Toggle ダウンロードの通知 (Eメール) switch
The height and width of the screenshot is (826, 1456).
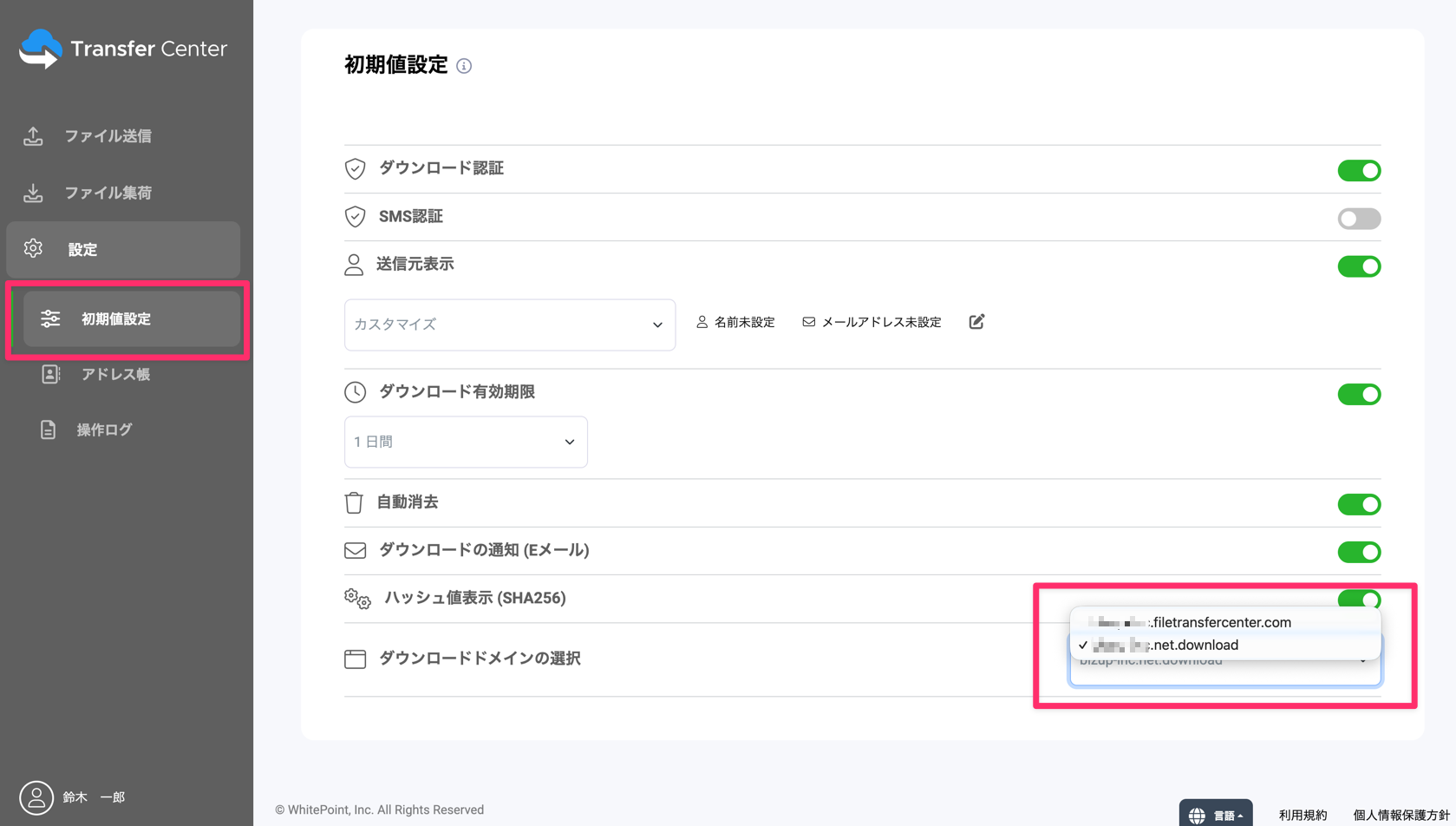click(1358, 552)
